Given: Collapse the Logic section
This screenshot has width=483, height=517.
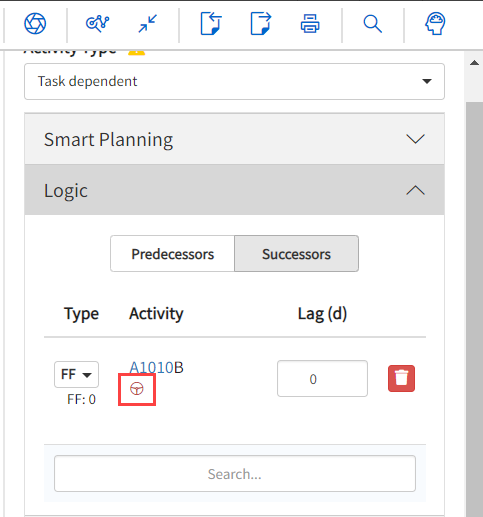Looking at the screenshot, I should pyautogui.click(x=234, y=190).
